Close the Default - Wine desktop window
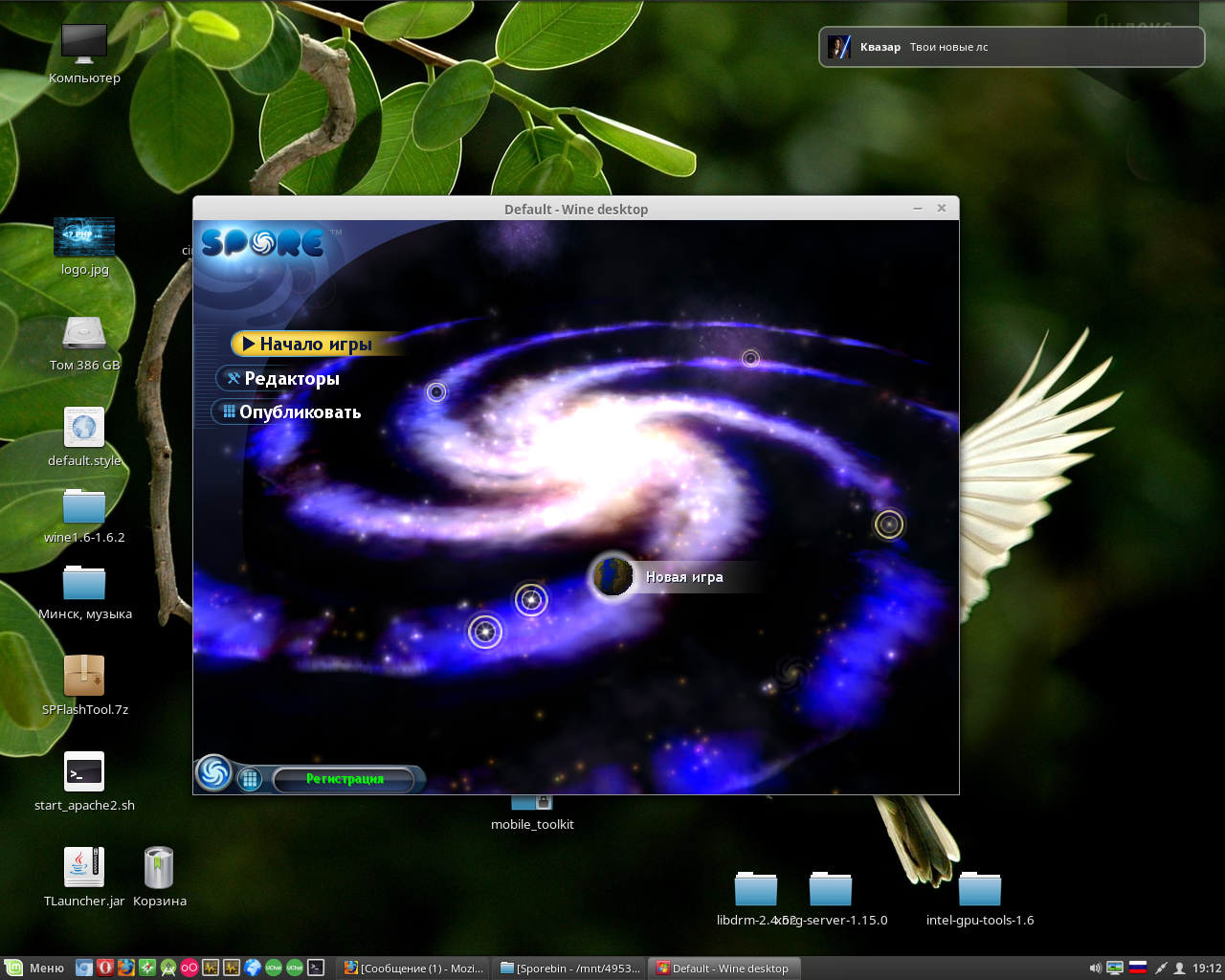1225x980 pixels. click(x=942, y=209)
